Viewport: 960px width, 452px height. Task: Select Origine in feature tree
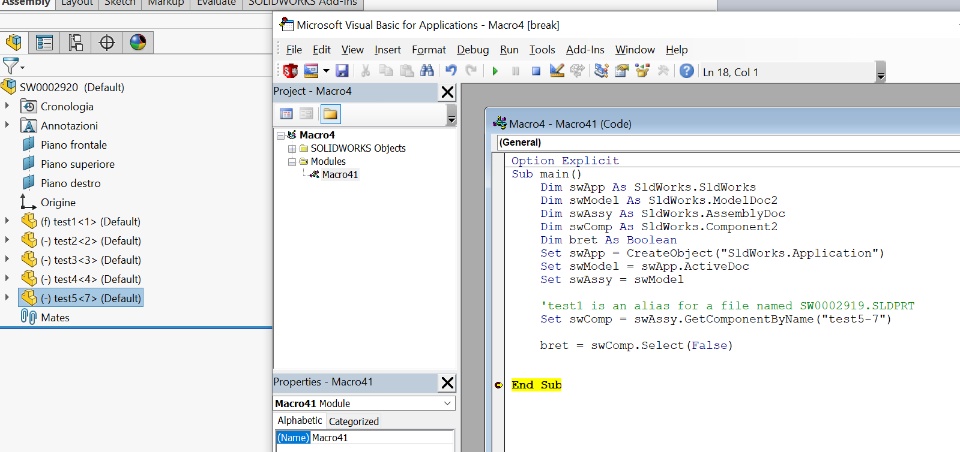pos(58,202)
